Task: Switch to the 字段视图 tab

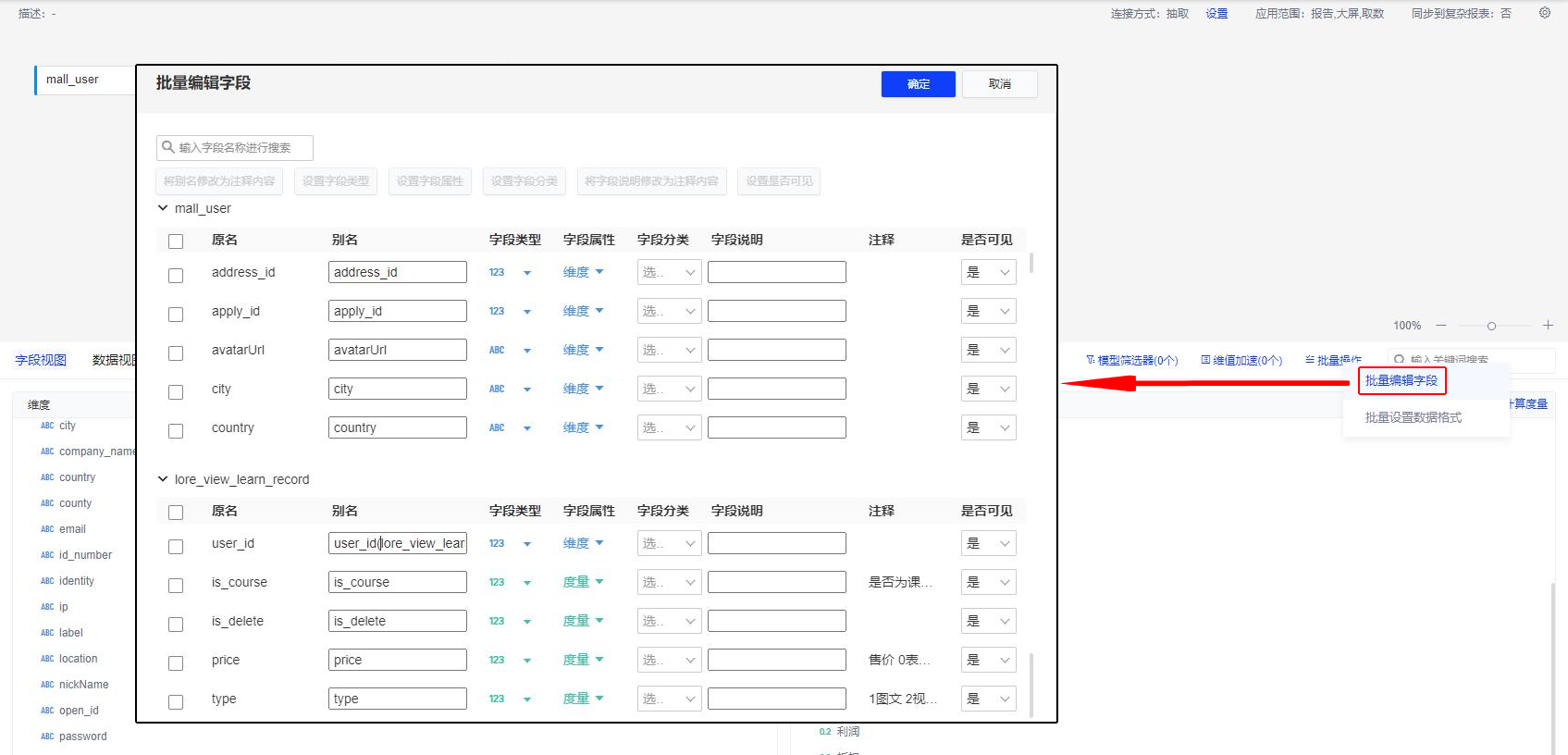Action: pos(41,360)
